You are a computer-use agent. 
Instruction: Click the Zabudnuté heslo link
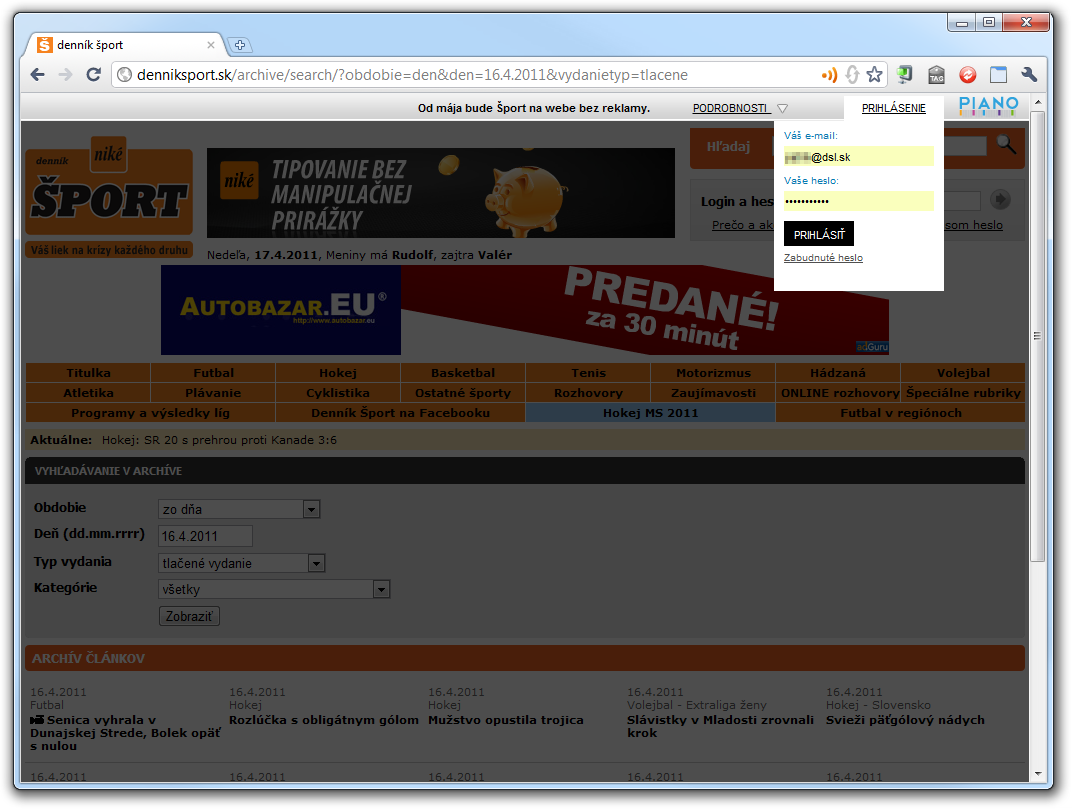[823, 258]
